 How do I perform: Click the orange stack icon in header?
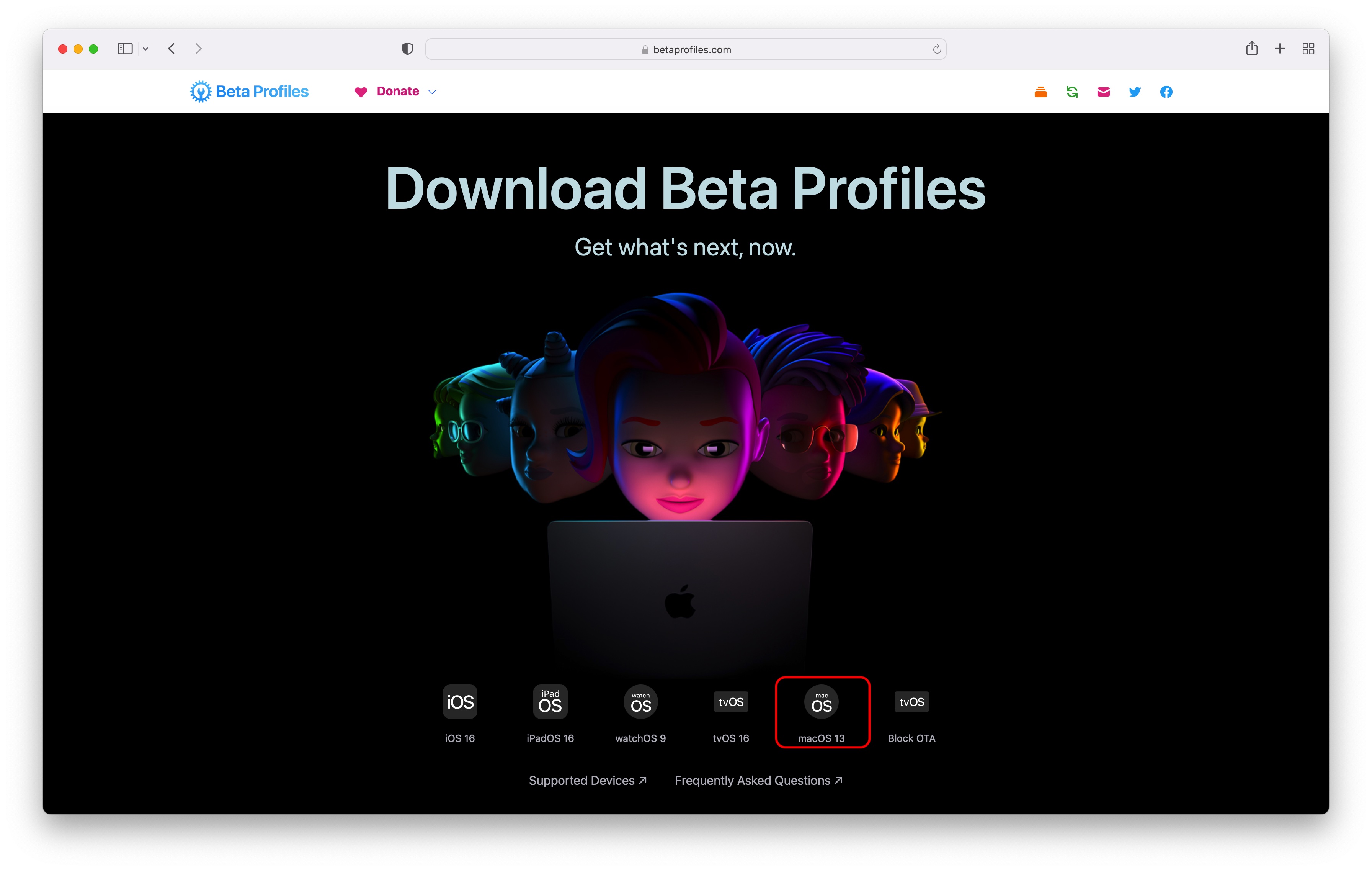pos(1040,92)
